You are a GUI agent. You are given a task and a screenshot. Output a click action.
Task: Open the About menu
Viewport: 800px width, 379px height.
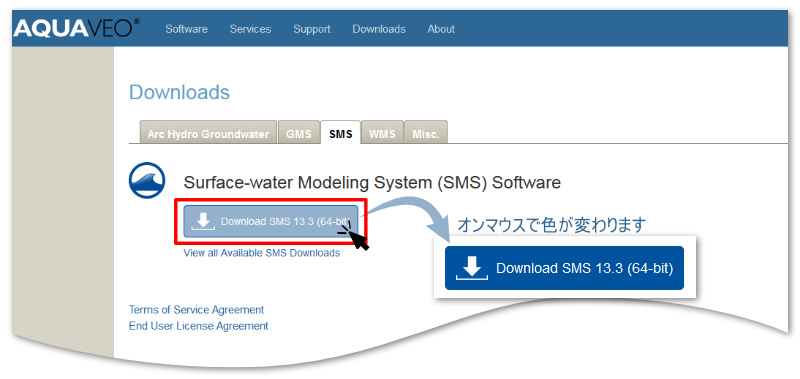tap(441, 29)
